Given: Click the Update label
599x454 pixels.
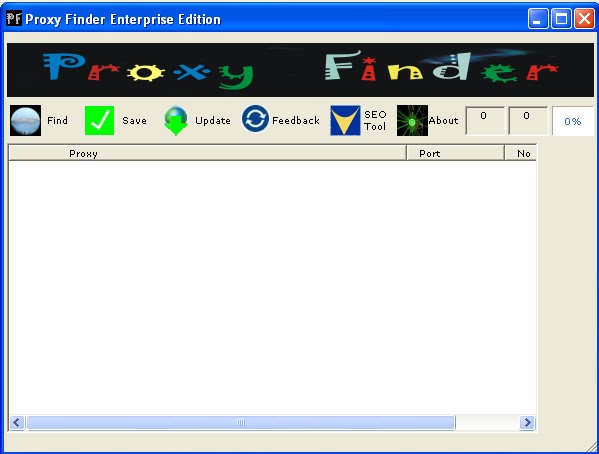Looking at the screenshot, I should (x=213, y=121).
